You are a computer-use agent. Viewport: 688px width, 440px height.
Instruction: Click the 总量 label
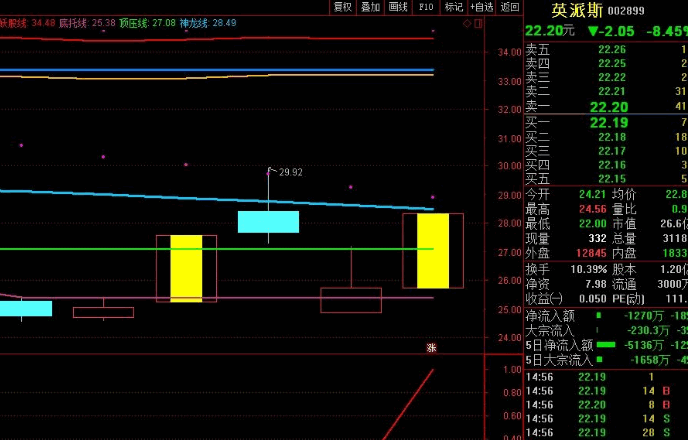624,239
